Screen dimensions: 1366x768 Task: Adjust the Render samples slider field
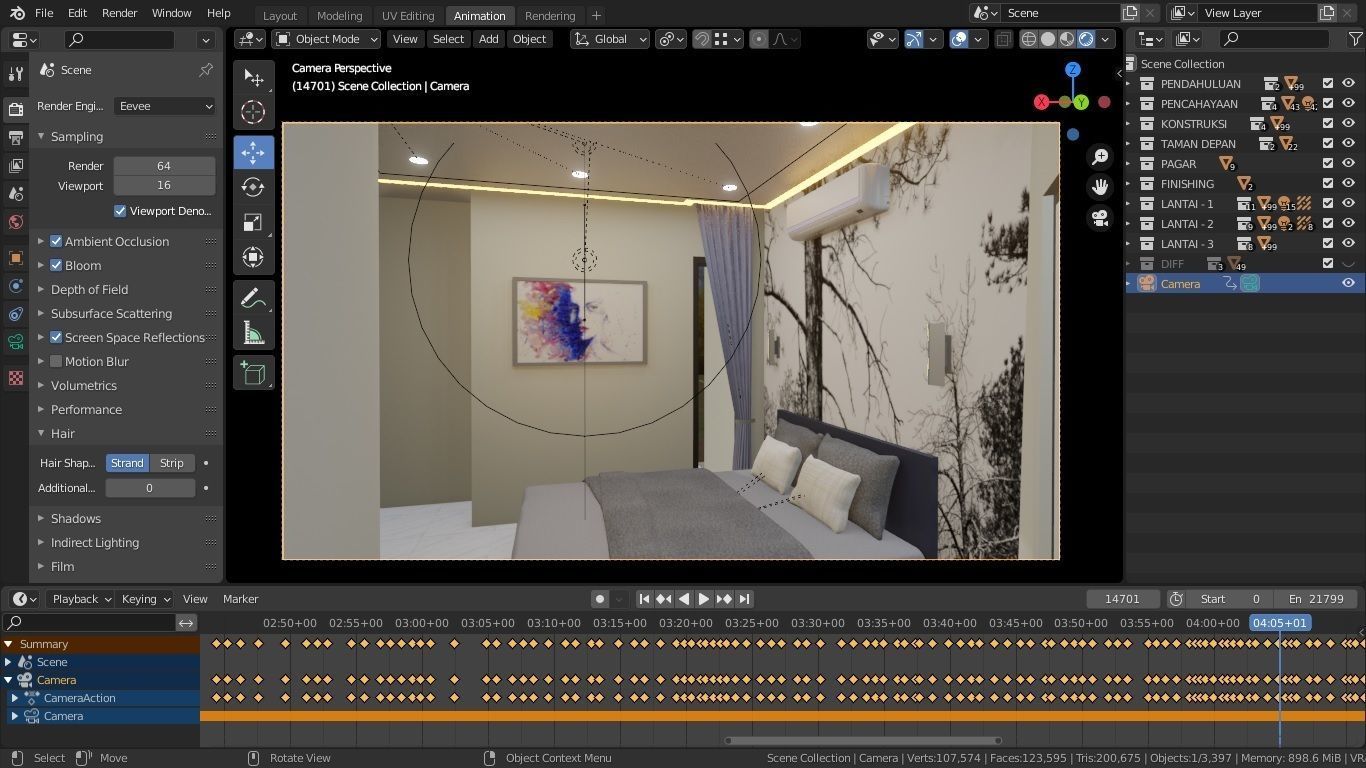point(164,166)
